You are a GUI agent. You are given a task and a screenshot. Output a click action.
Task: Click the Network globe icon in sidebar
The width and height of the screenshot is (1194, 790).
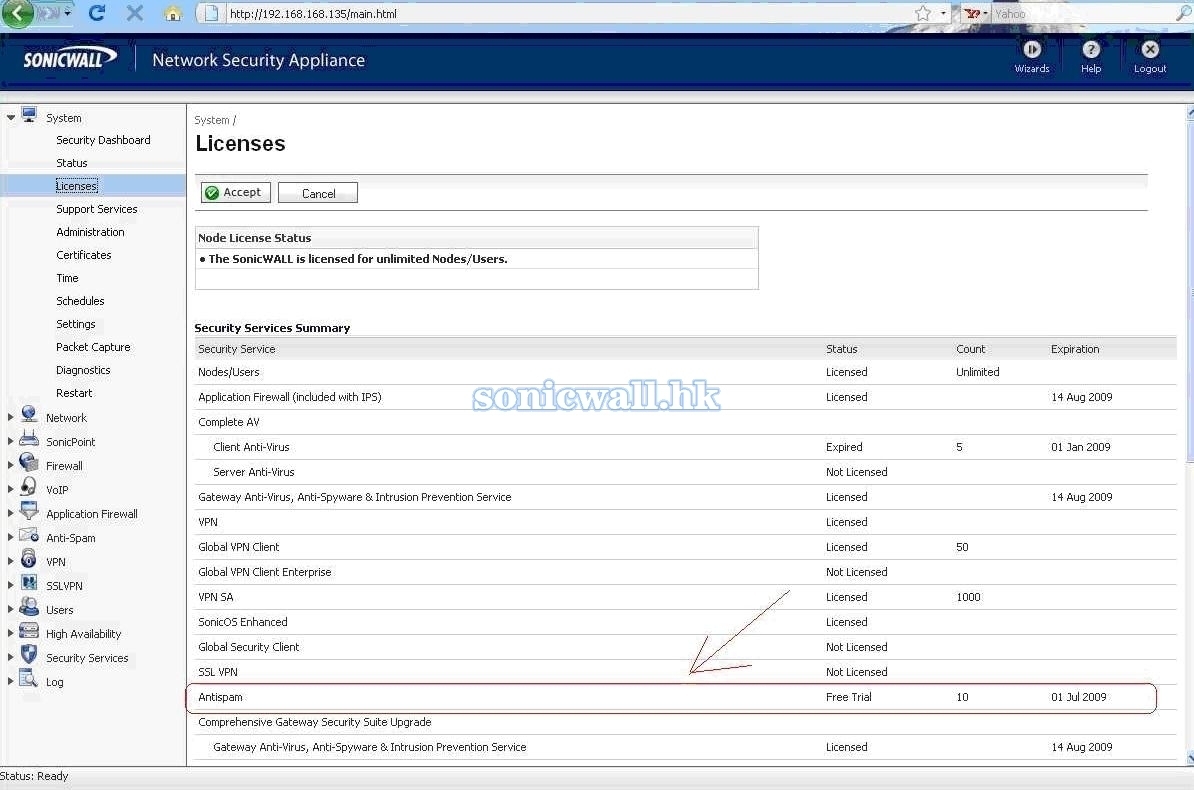(x=29, y=414)
